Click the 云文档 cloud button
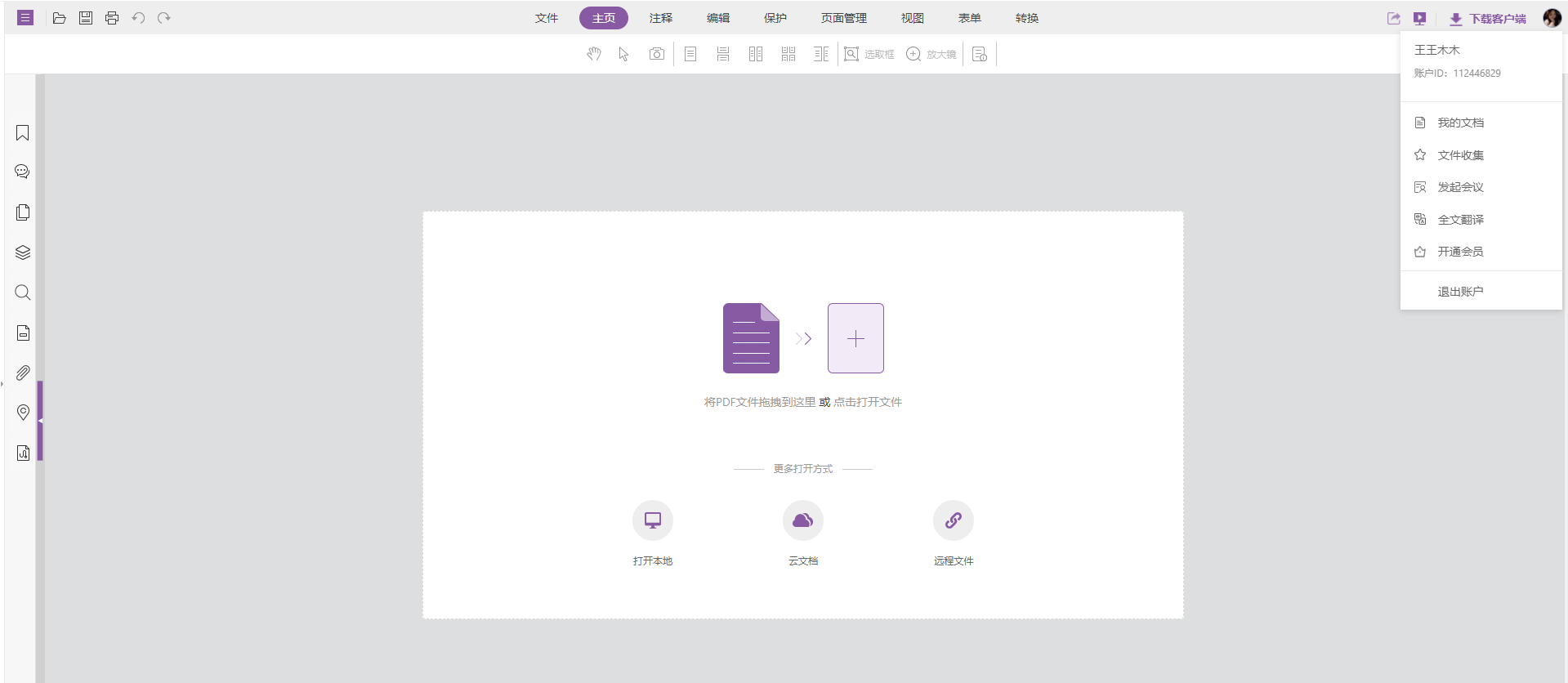The height and width of the screenshot is (683, 1568). click(x=802, y=520)
